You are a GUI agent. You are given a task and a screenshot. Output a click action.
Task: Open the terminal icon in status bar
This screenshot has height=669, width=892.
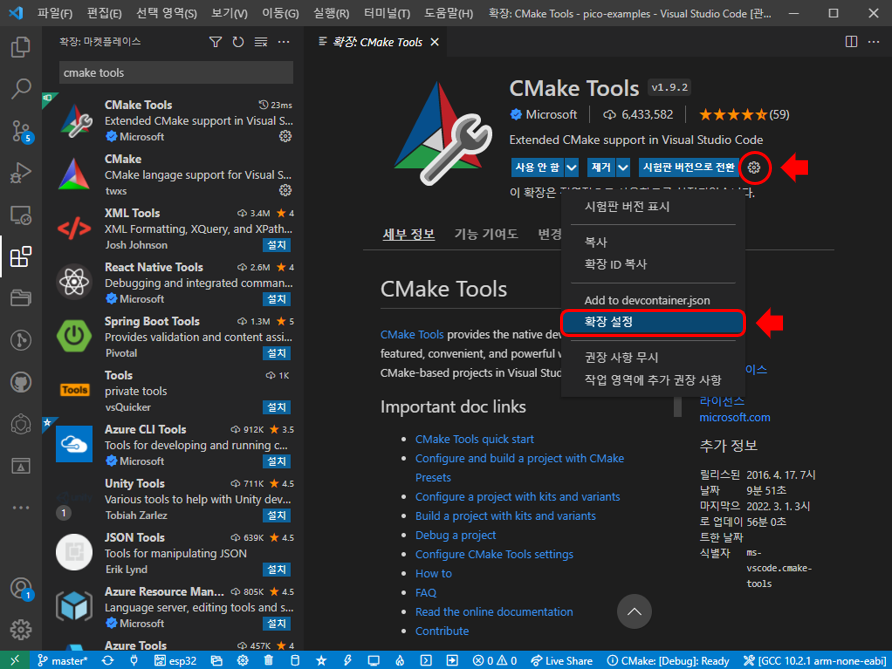[426, 660]
